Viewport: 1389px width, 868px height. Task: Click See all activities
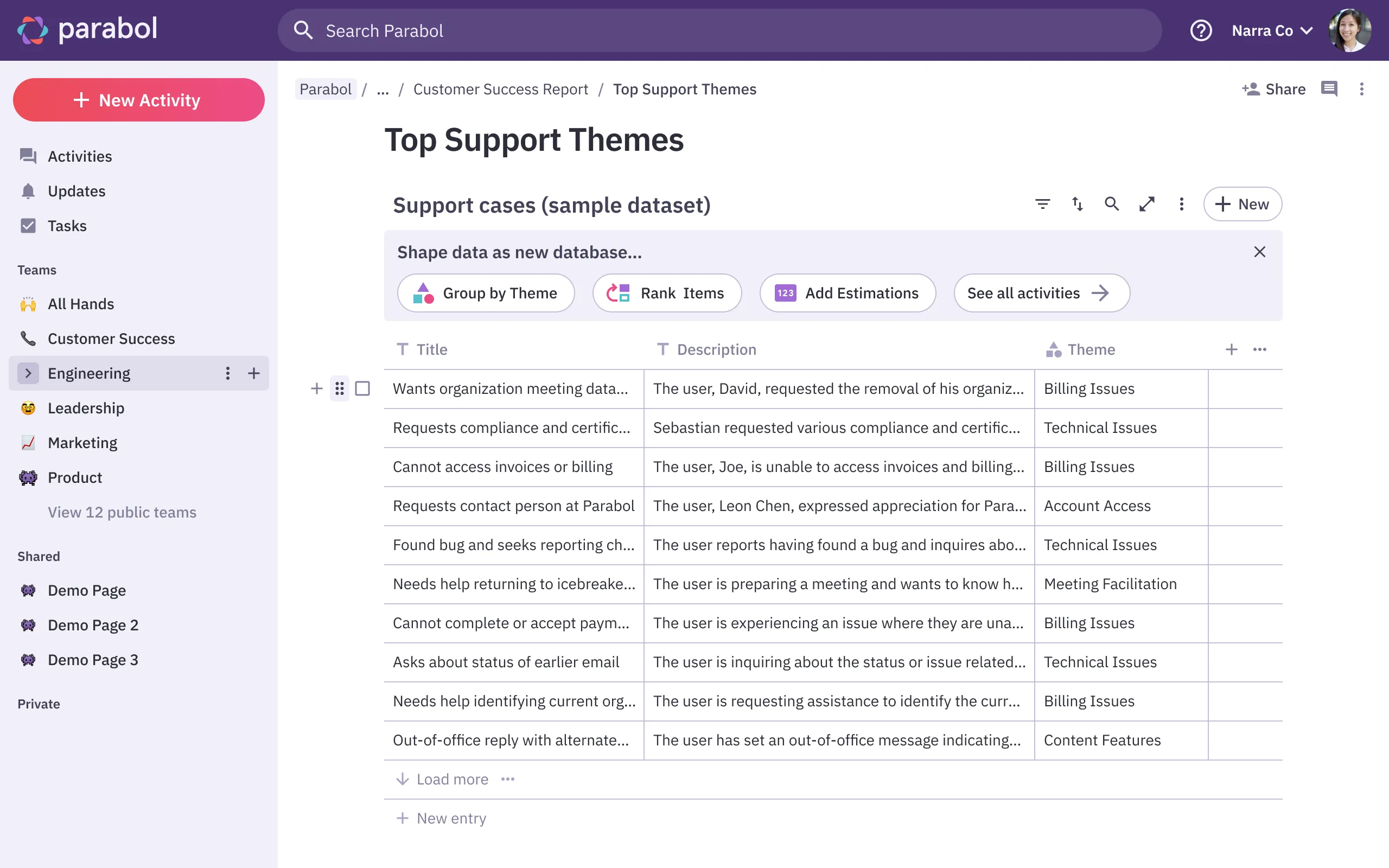point(1041,293)
